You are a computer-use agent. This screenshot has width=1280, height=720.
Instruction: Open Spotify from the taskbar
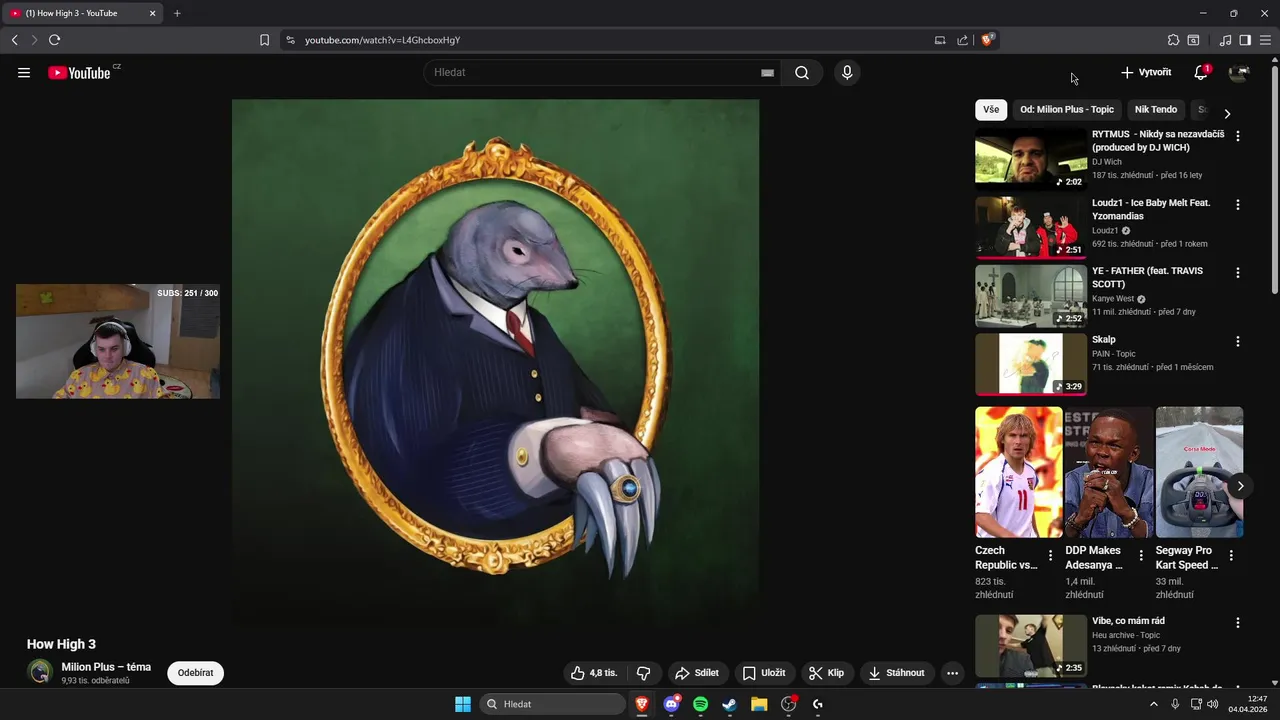click(701, 704)
